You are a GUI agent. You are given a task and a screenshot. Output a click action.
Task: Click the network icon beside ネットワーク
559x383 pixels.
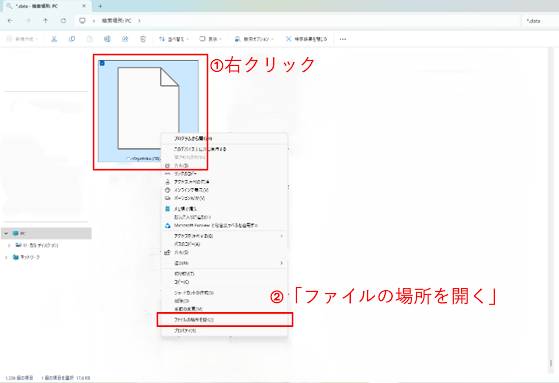(x=16, y=257)
